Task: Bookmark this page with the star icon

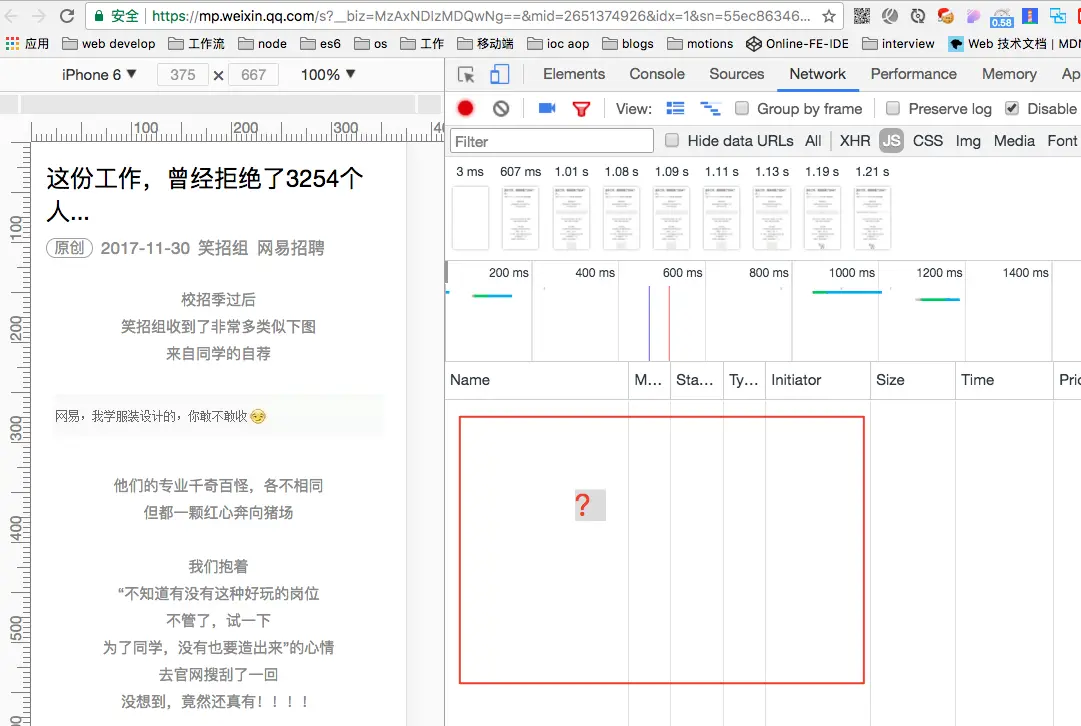Action: tap(829, 16)
